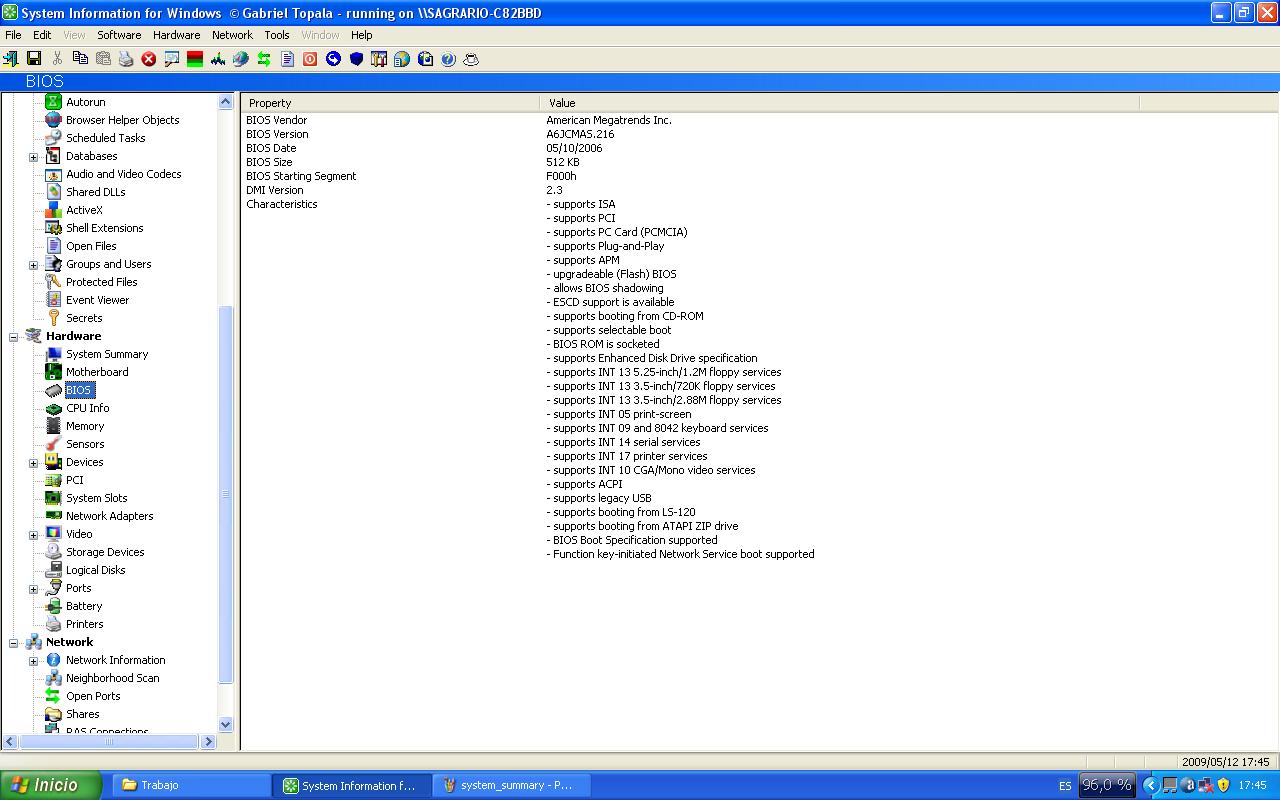The height and width of the screenshot is (800, 1280).
Task: Select Printers in tree
Action: (x=85, y=624)
